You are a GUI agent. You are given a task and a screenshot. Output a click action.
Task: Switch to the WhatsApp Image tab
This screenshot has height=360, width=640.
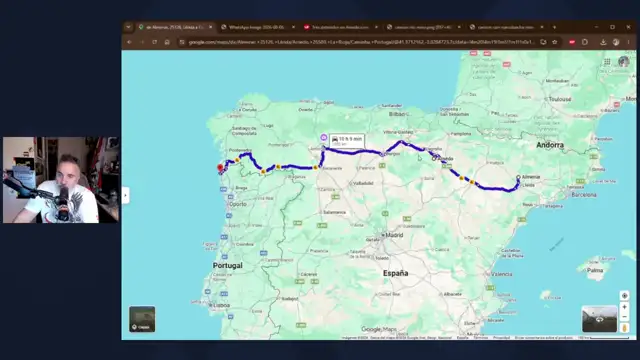pos(258,27)
